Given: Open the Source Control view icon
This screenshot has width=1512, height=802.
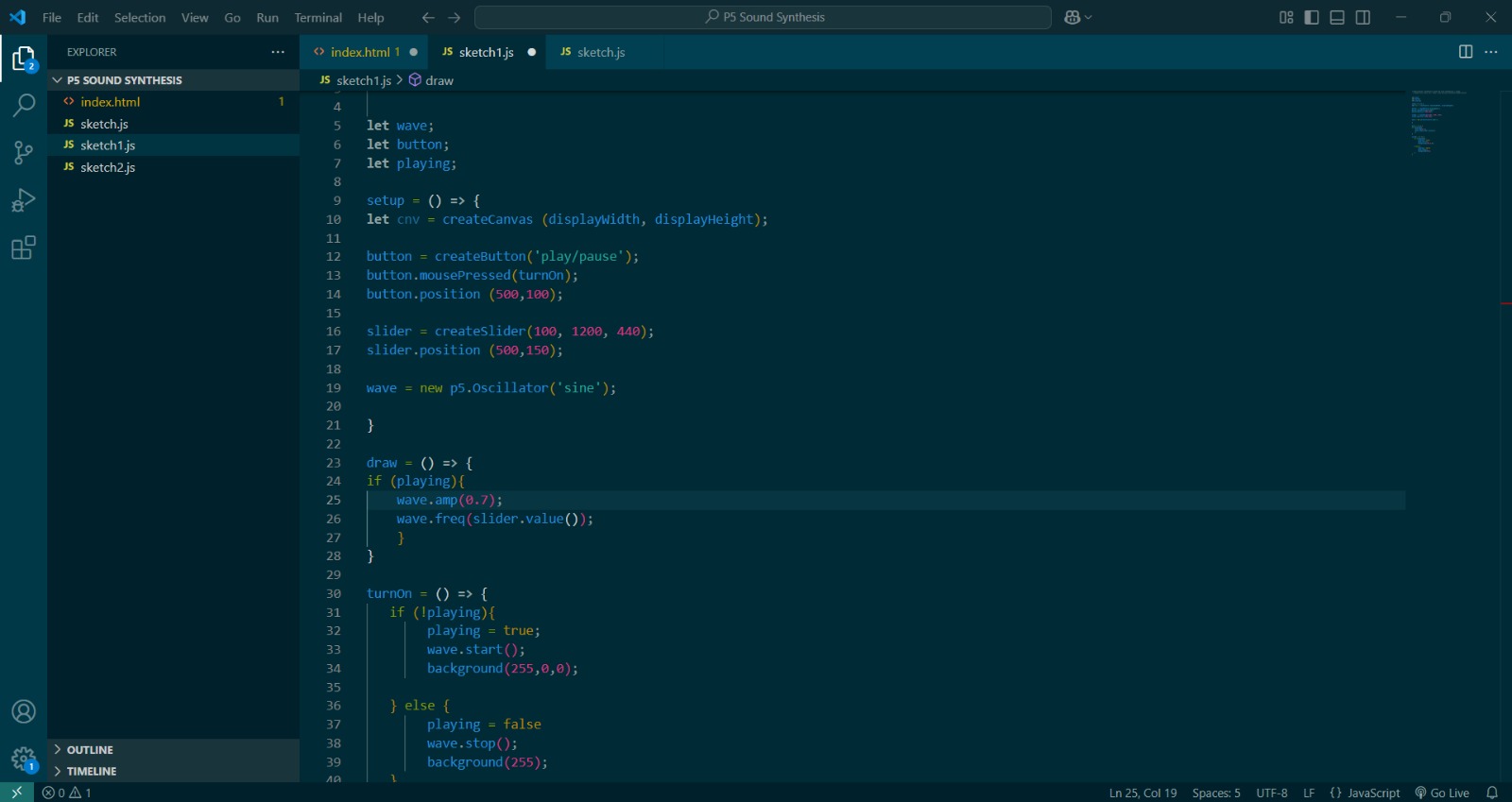Looking at the screenshot, I should click(24, 152).
